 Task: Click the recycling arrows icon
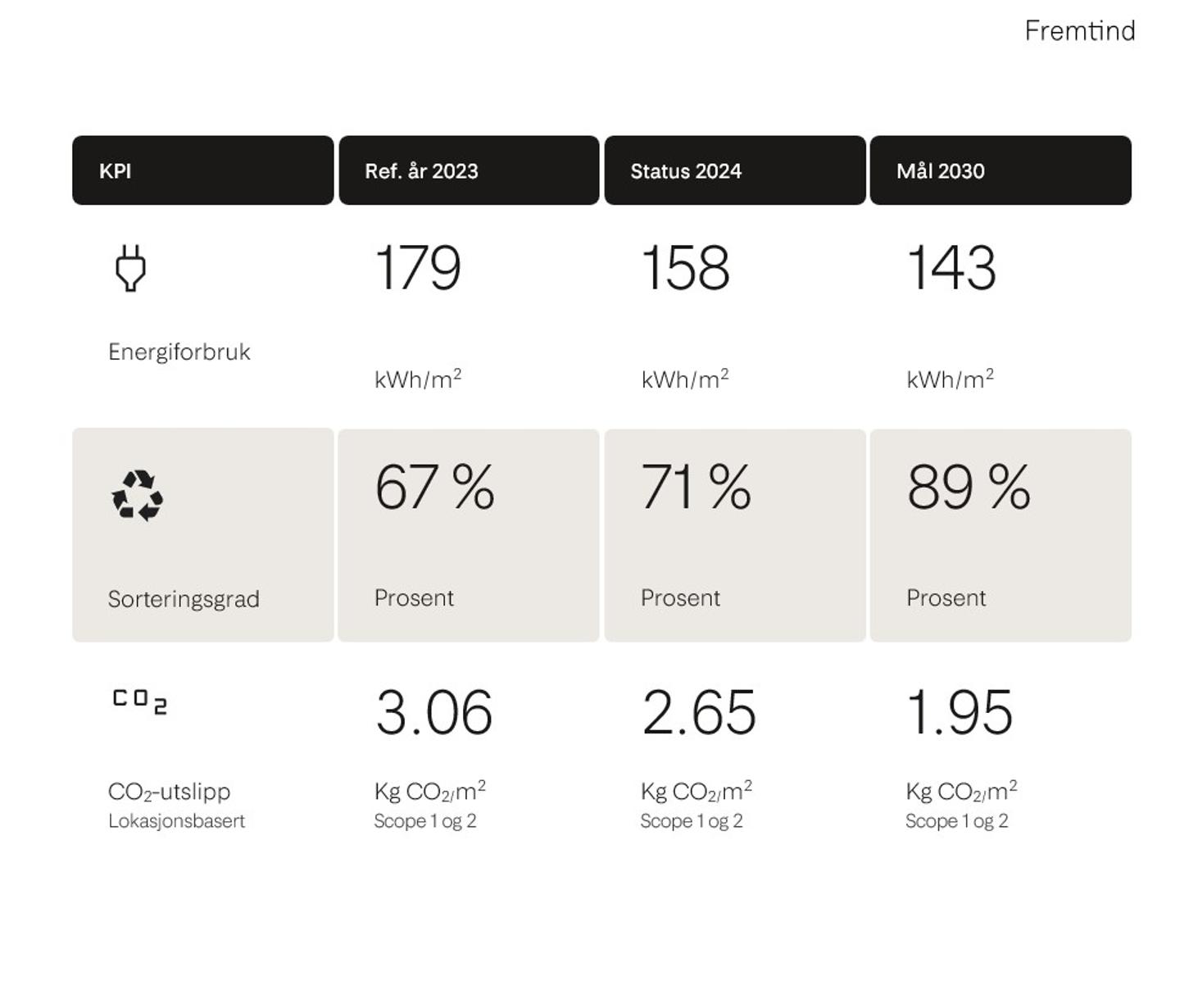[138, 495]
